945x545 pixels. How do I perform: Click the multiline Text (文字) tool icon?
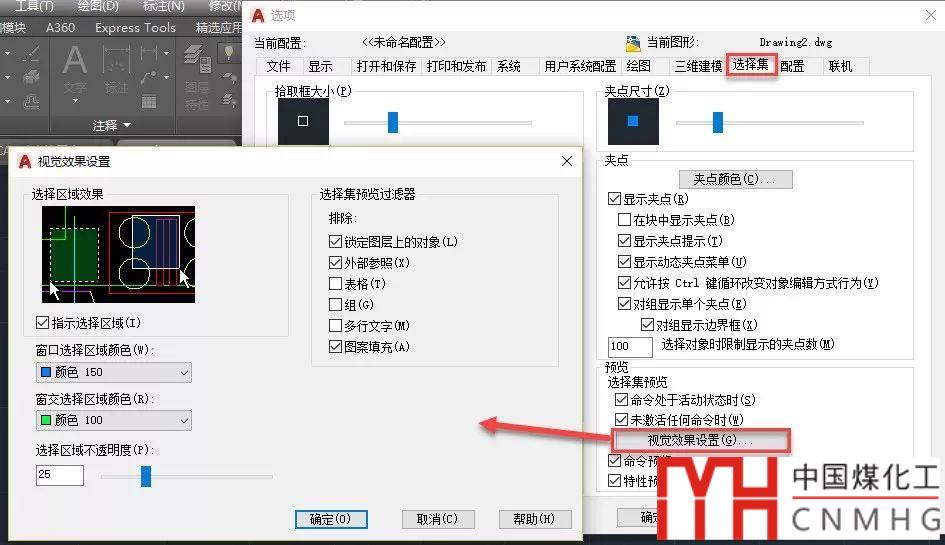75,60
